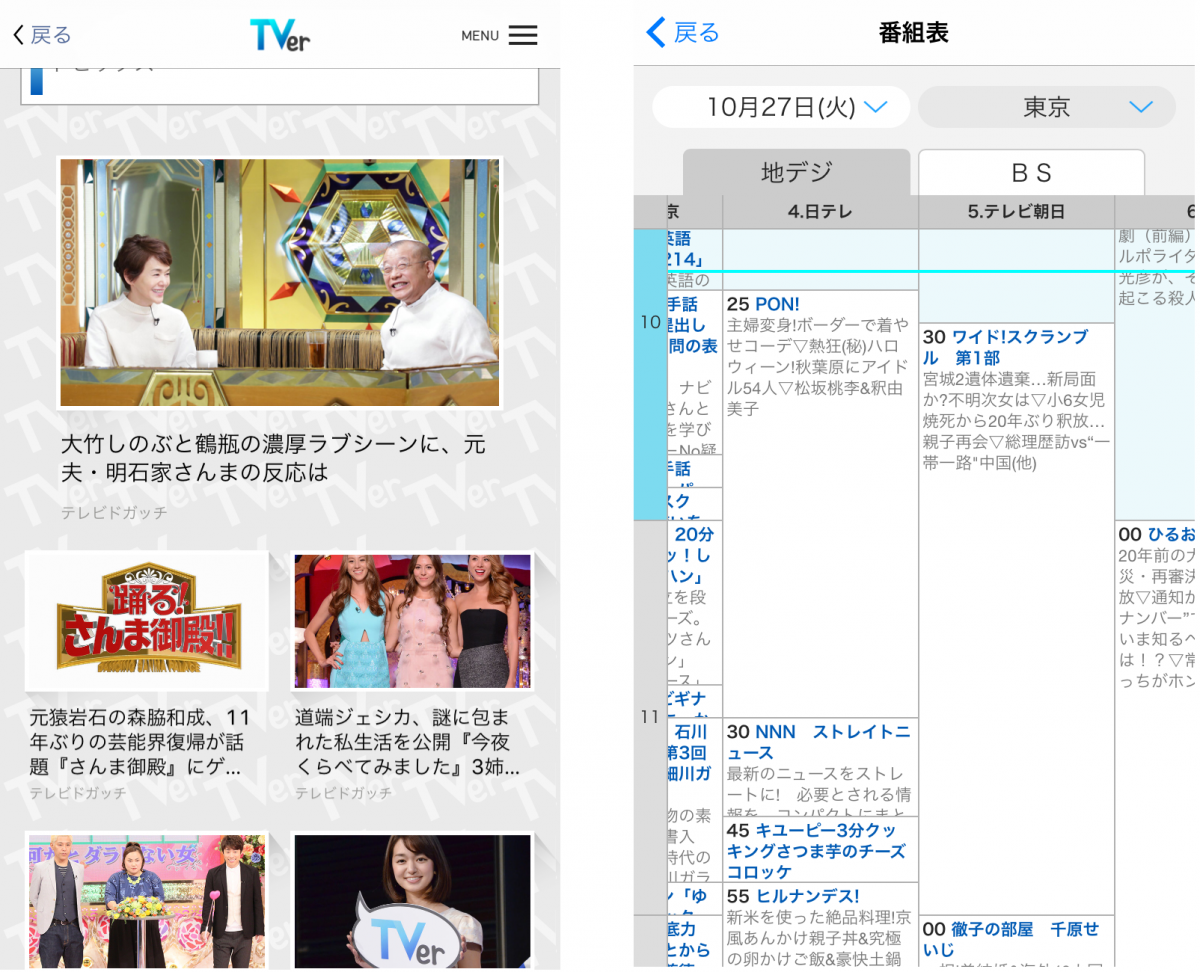Read article 大竹しのぶと鶴瓶の濃厚ラブシーン headline
1200x972 pixels.
(x=274, y=458)
